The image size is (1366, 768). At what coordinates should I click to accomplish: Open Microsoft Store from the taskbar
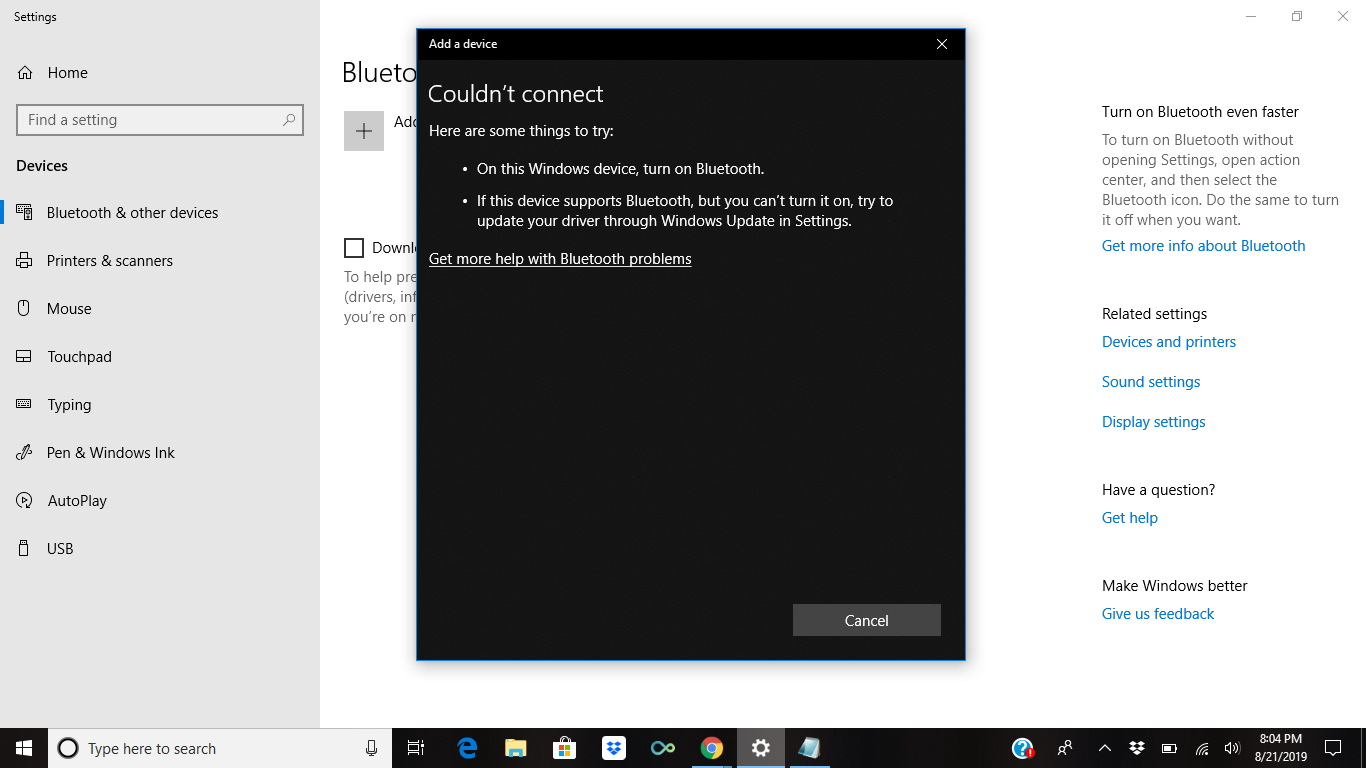(565, 748)
